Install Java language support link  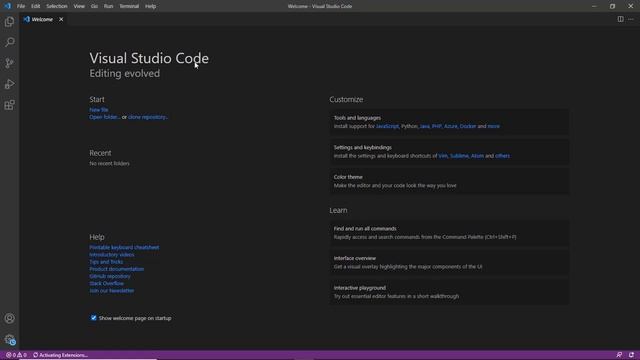pos(424,126)
